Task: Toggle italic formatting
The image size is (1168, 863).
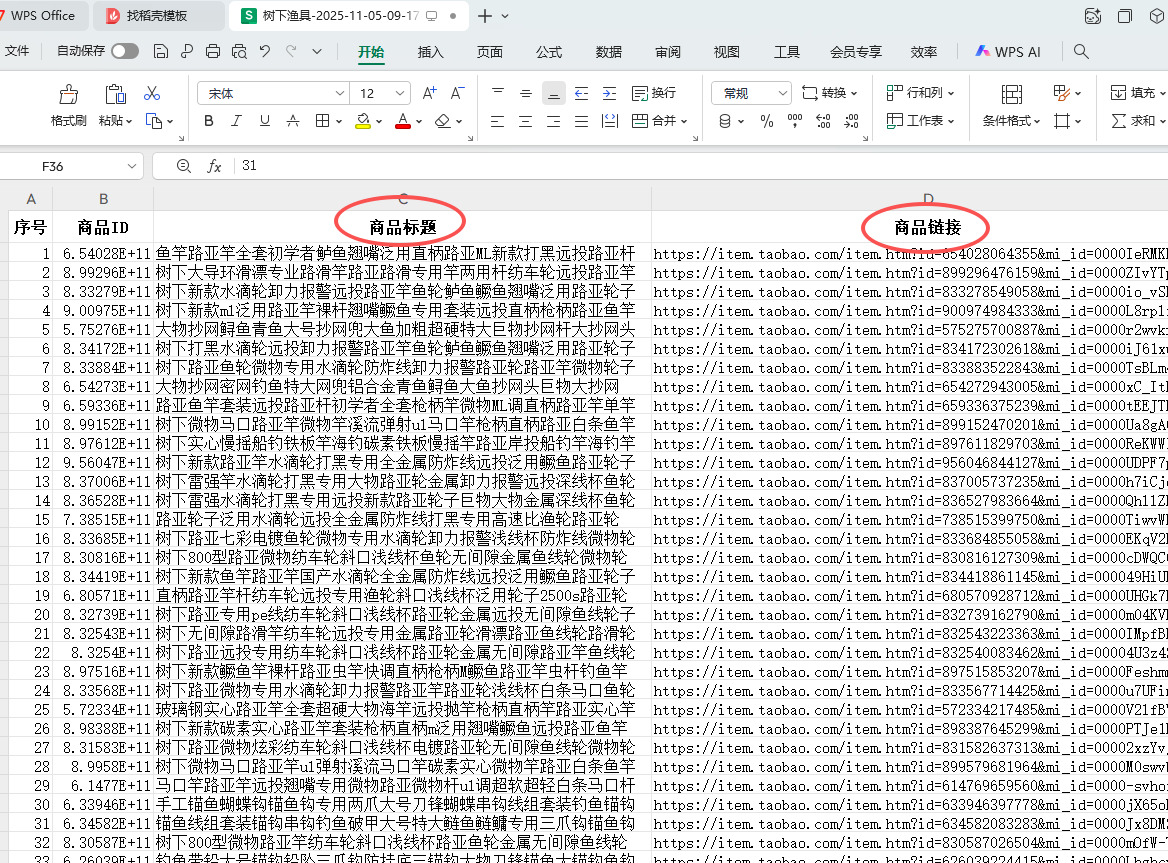Action: pos(237,121)
